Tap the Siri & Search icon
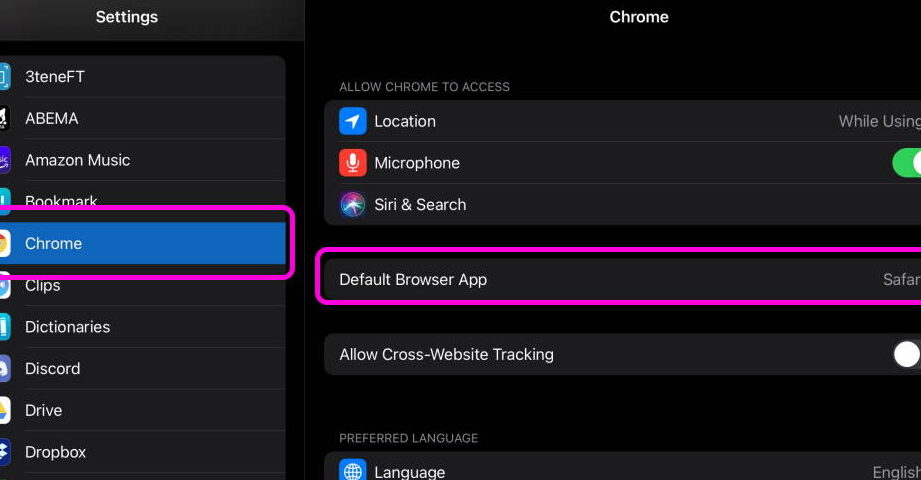Viewport: 921px width, 480px height. pyautogui.click(x=352, y=204)
